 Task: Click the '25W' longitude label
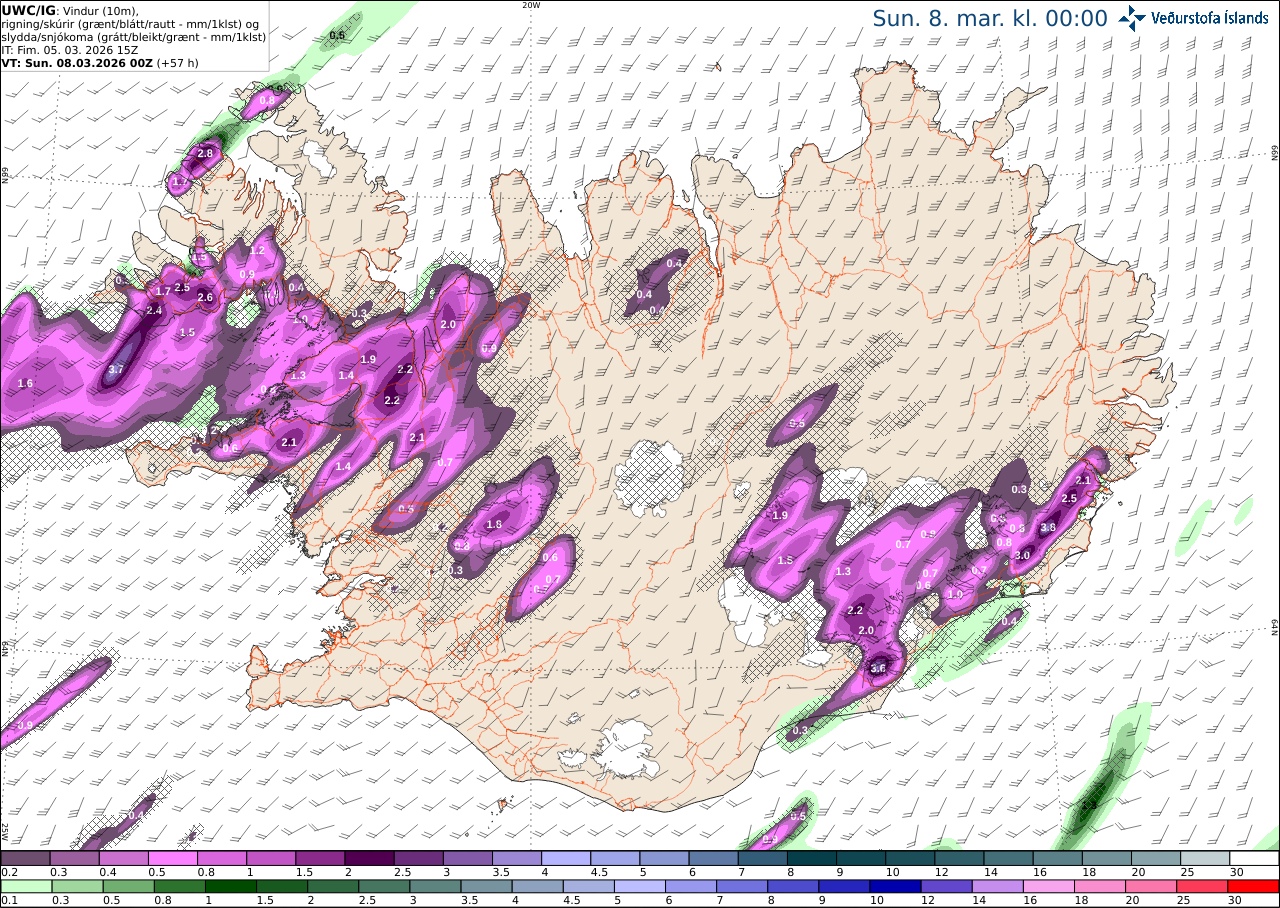[x=5, y=831]
